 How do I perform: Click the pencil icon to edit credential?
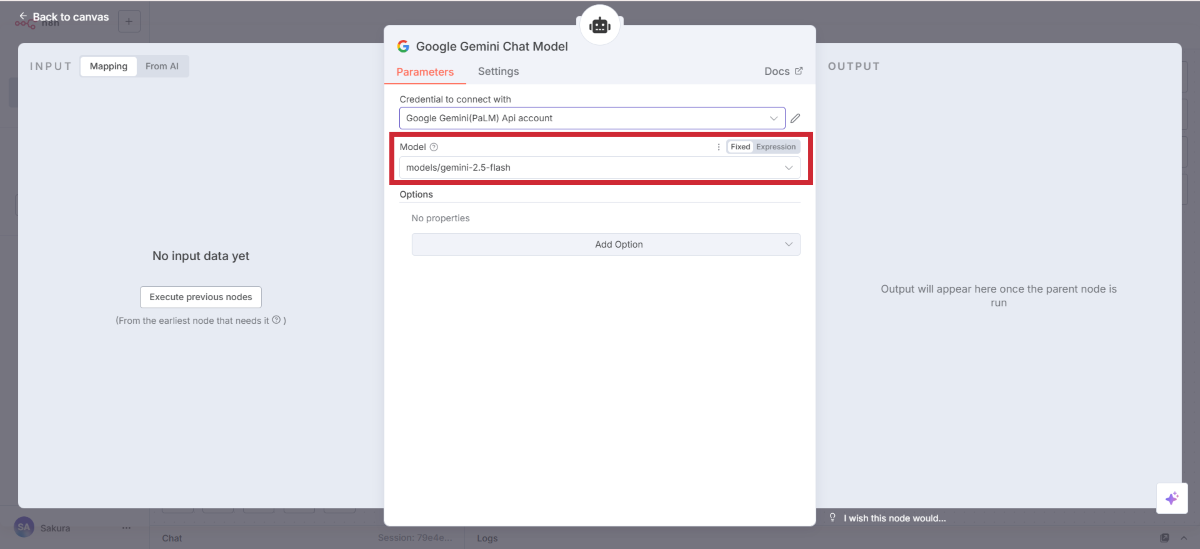[x=795, y=118]
